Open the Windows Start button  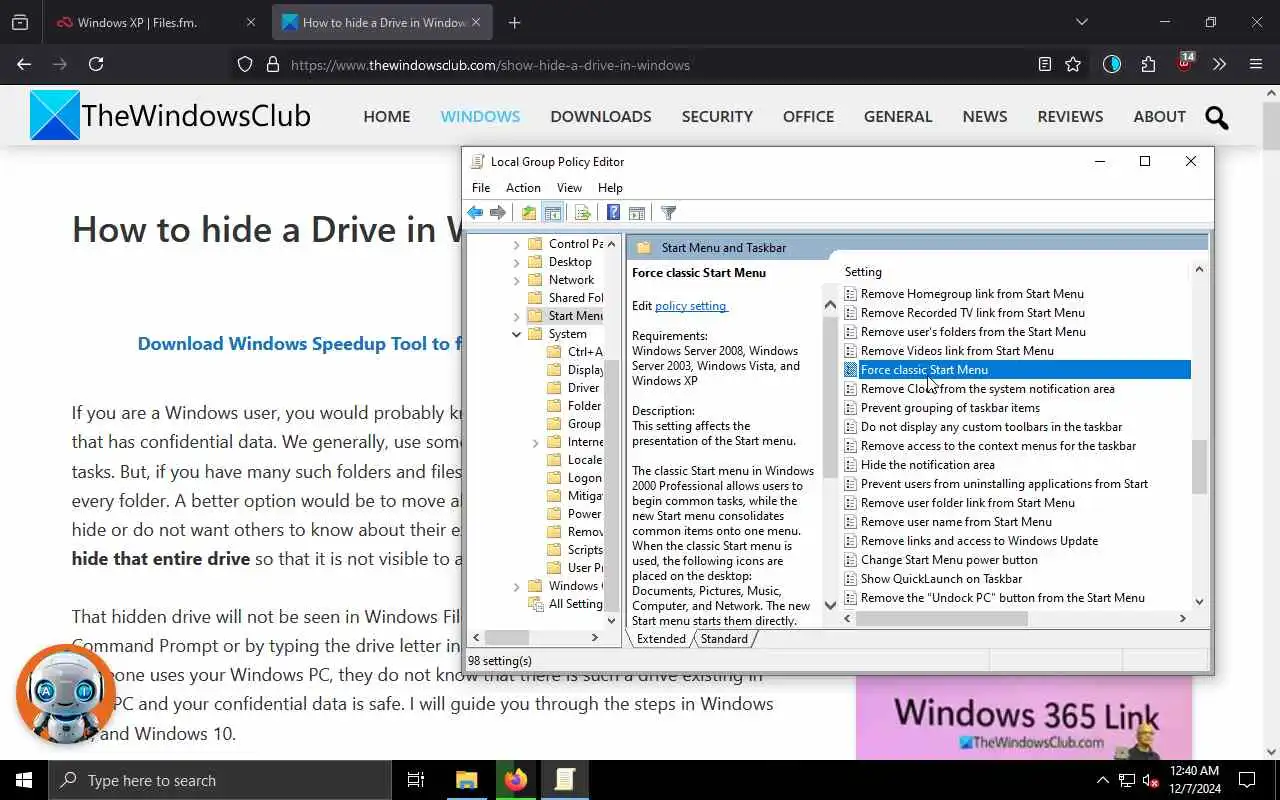(x=24, y=780)
